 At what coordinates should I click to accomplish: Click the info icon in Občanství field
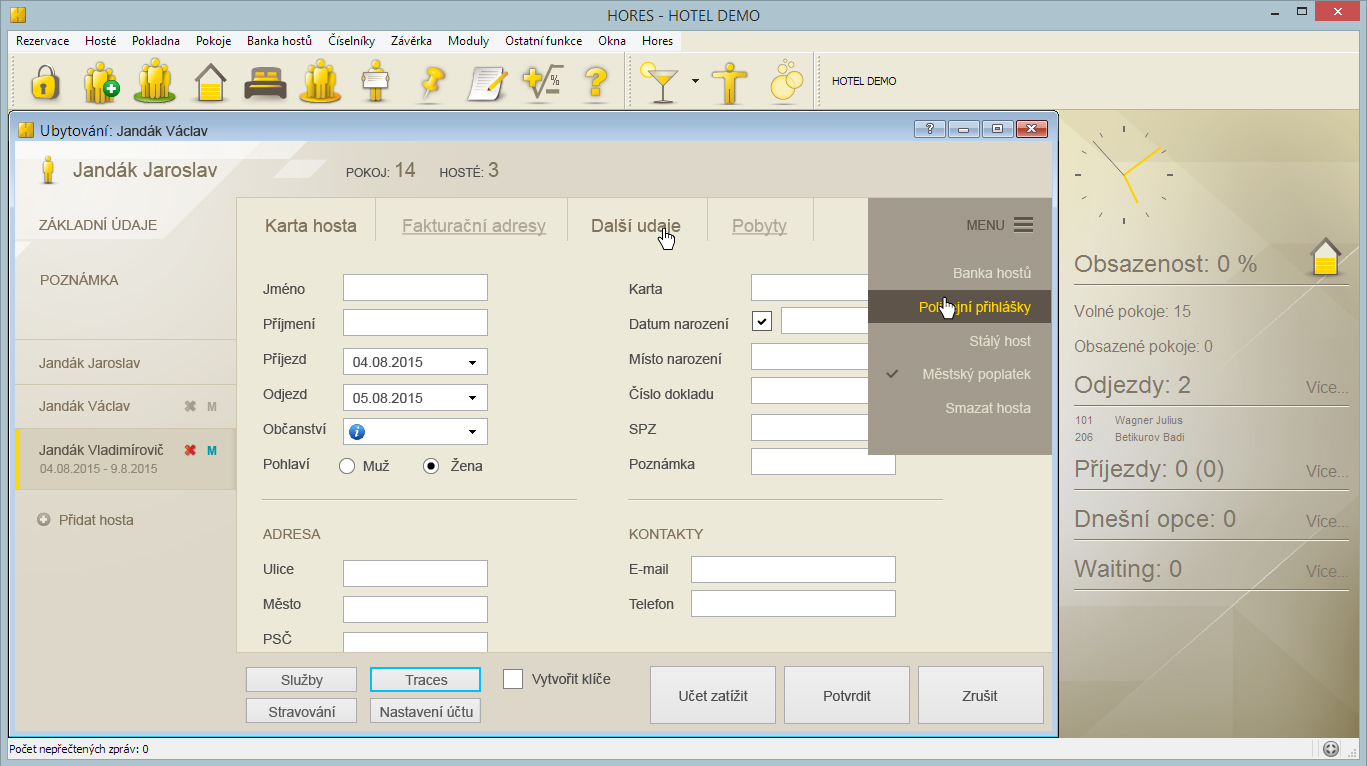pyautogui.click(x=357, y=432)
